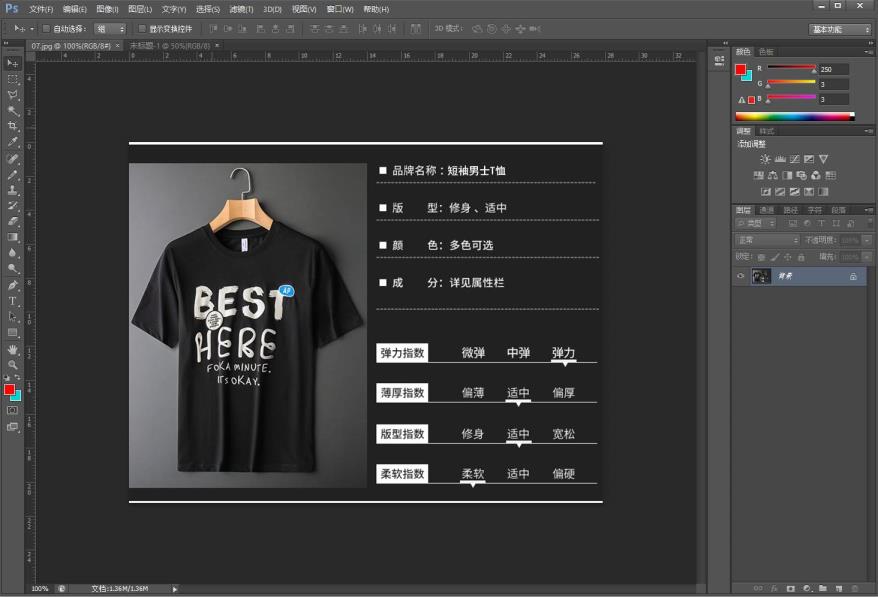
Task: Select the Polygonal Lasso tool
Action: click(x=12, y=95)
